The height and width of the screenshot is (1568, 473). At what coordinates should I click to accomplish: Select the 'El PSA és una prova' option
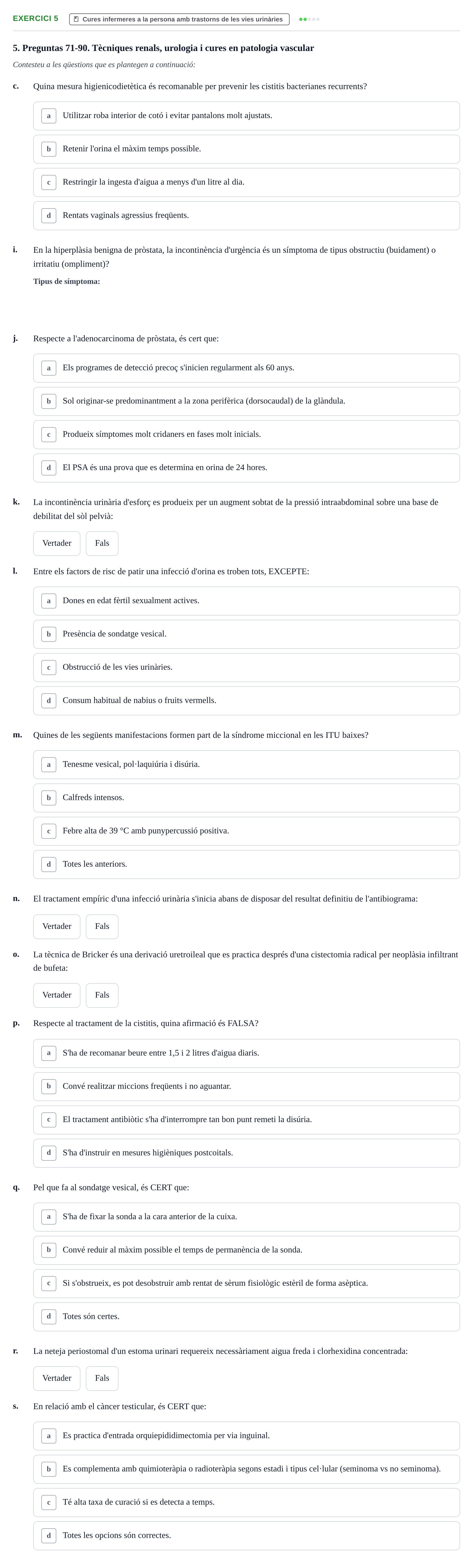pos(246,467)
